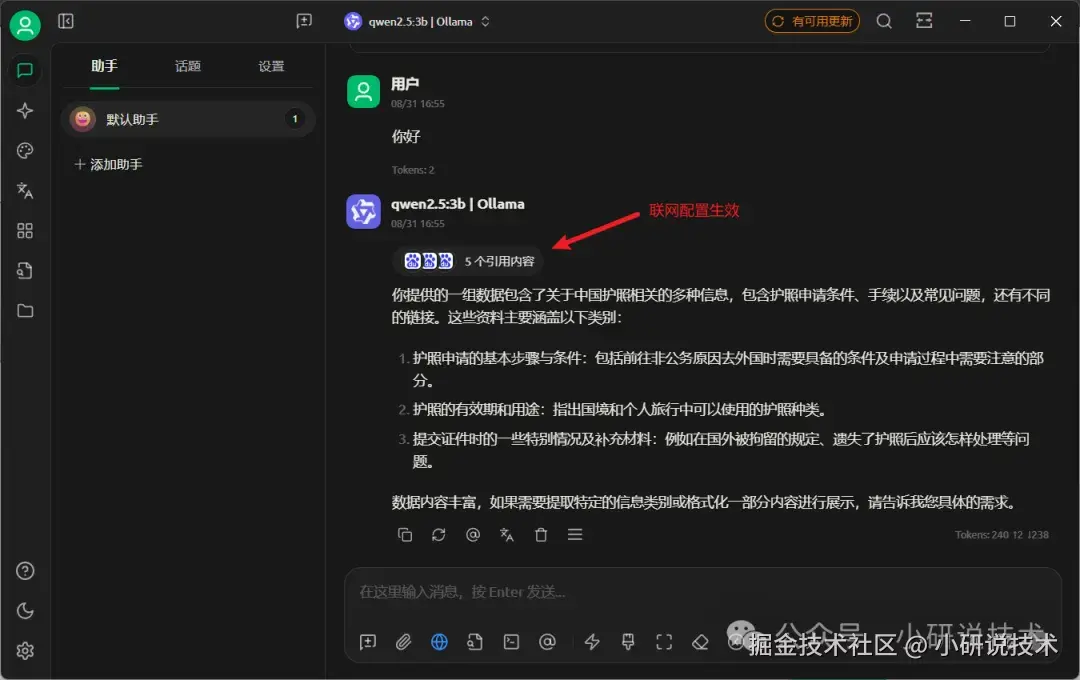Regenerate the assistant reply
The image size is (1080, 680).
(x=439, y=535)
